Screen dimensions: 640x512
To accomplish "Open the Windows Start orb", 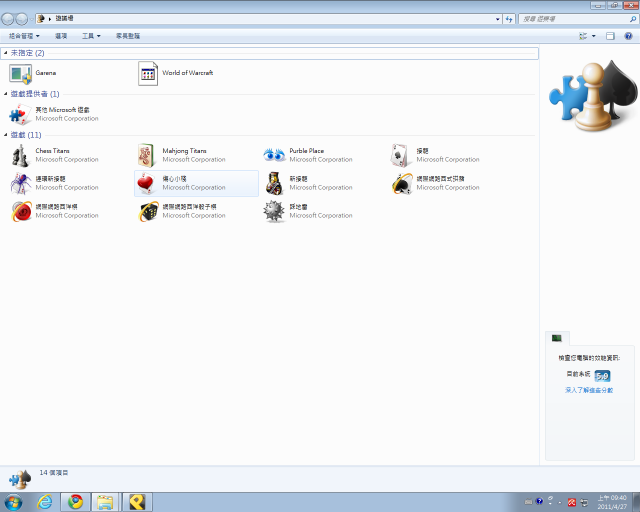I will (x=13, y=502).
